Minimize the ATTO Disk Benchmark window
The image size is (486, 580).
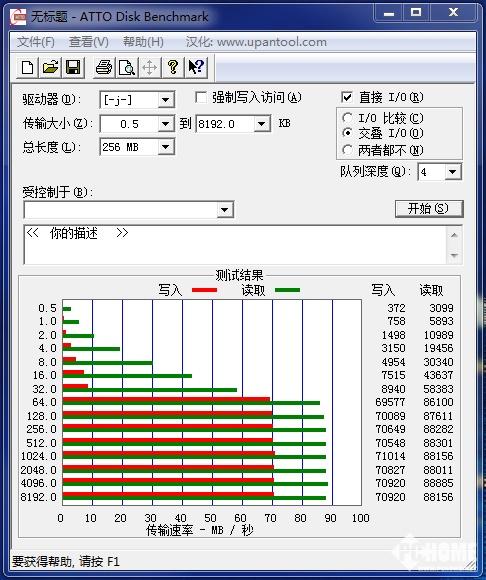coord(389,13)
